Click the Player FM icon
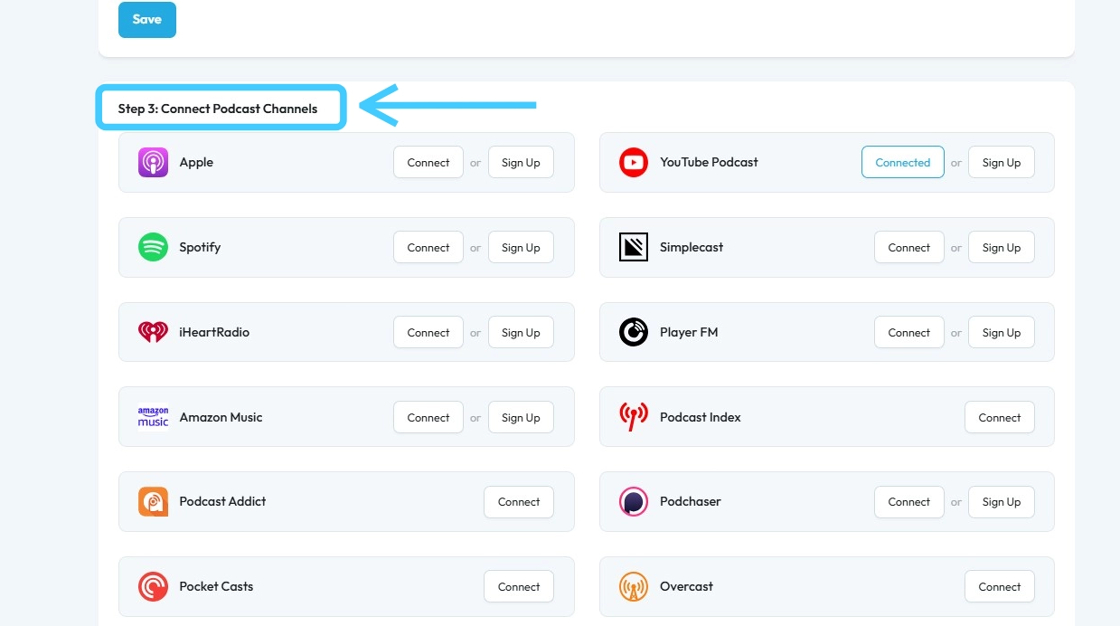1120x626 pixels. pos(633,332)
